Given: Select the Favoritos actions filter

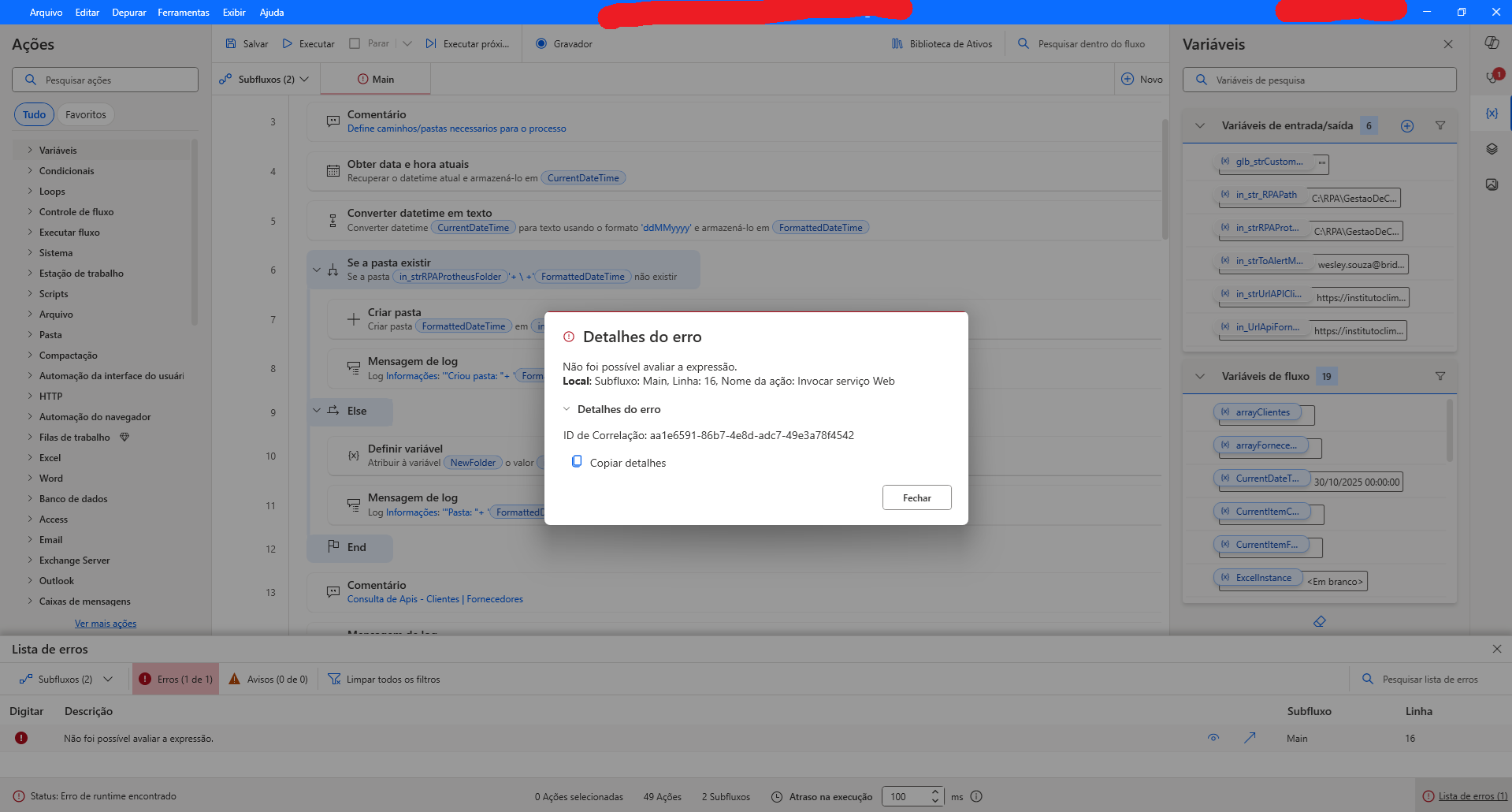Looking at the screenshot, I should click(86, 114).
